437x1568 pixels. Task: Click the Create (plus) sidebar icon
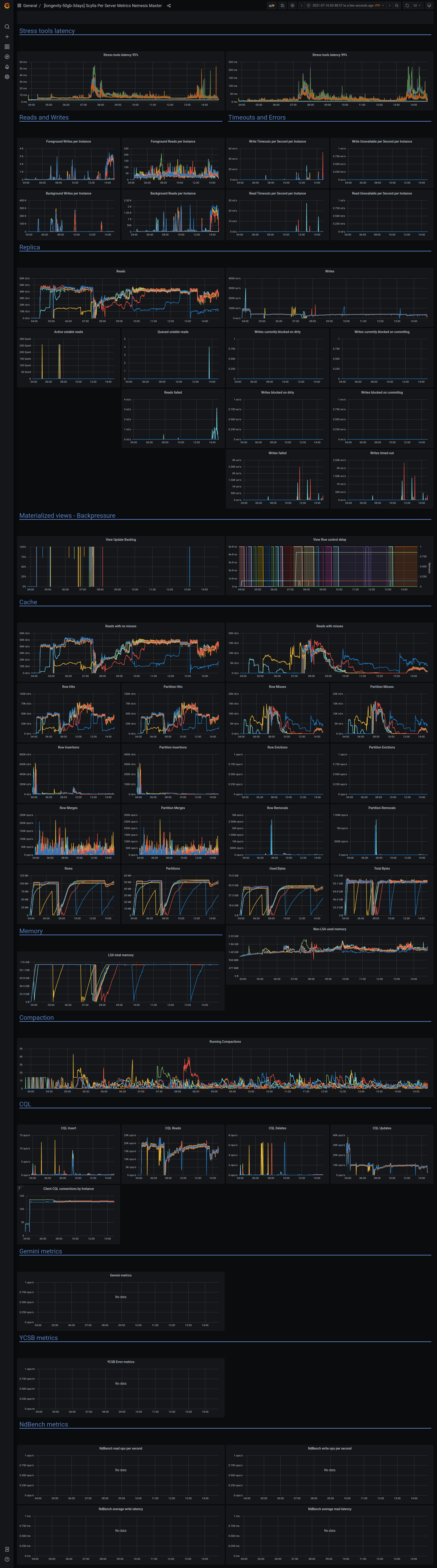click(7, 36)
